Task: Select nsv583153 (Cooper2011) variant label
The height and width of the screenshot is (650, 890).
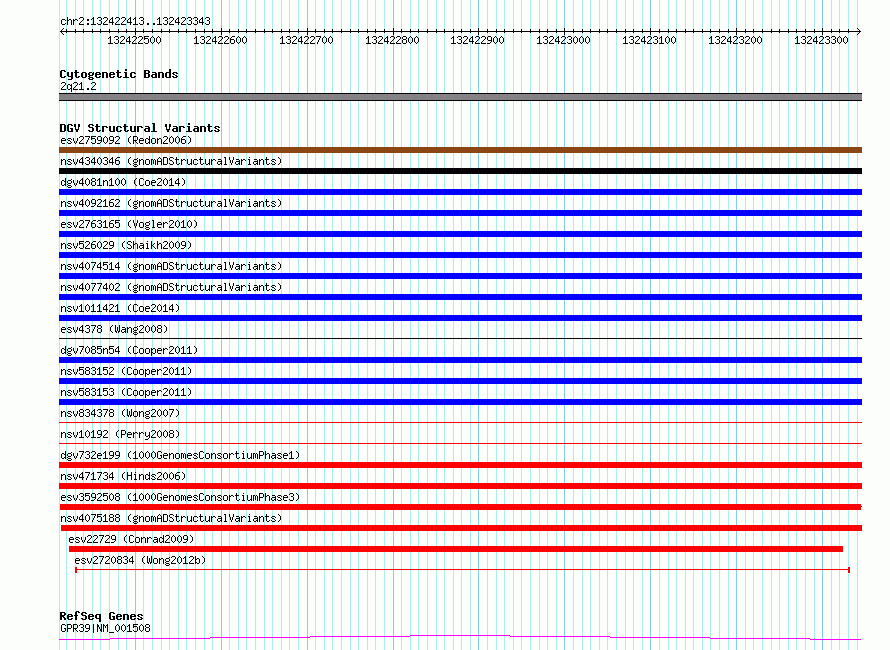Action: 126,392
